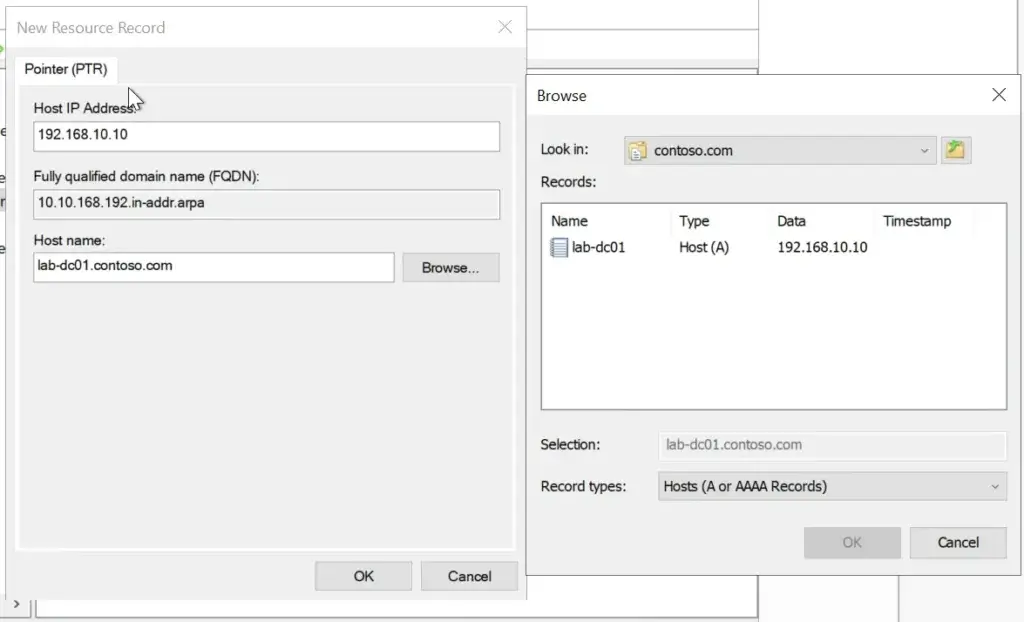Viewport: 1024px width, 622px height.
Task: Sort by the Timestamp column header
Action: 916,221
